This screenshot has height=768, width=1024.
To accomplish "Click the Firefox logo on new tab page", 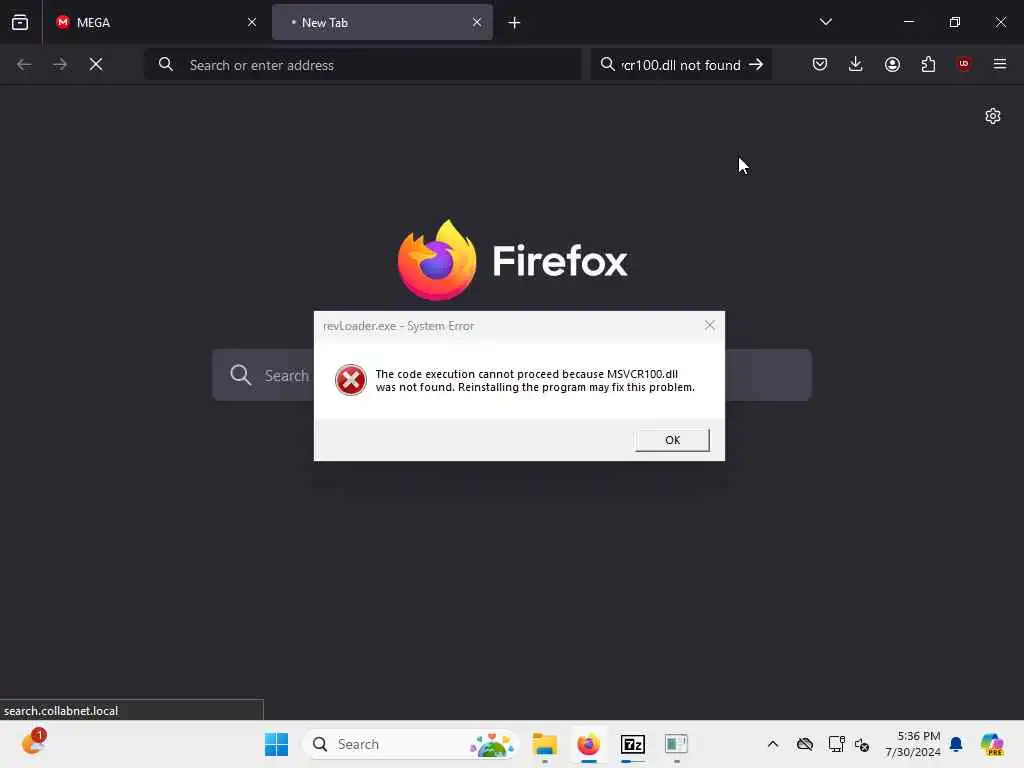I will (437, 260).
